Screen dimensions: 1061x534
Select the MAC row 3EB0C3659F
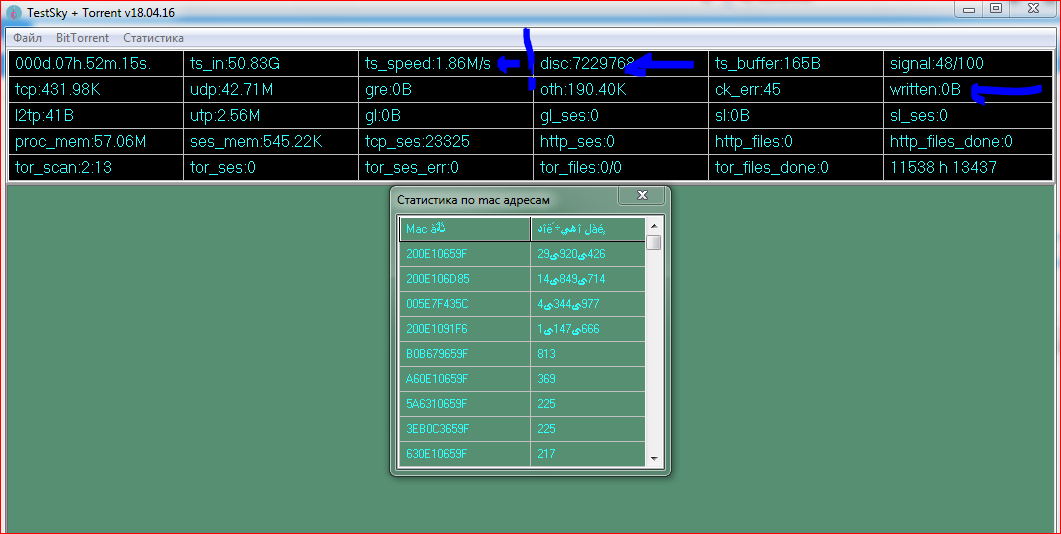[x=464, y=429]
